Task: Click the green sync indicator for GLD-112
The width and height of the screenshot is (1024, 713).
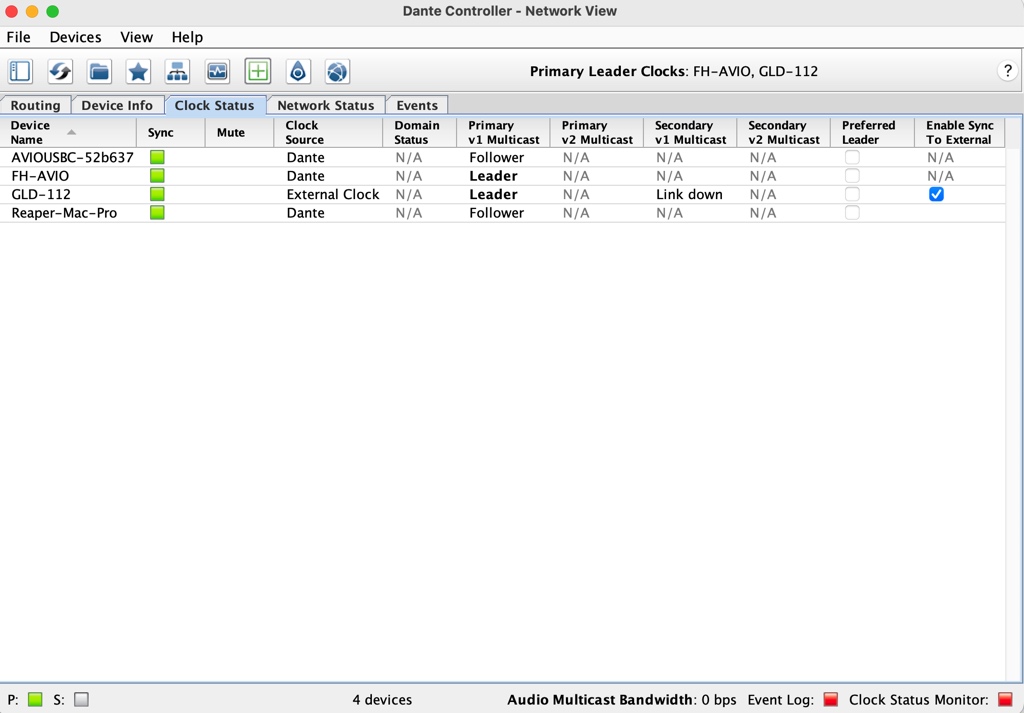Action: coord(157,194)
